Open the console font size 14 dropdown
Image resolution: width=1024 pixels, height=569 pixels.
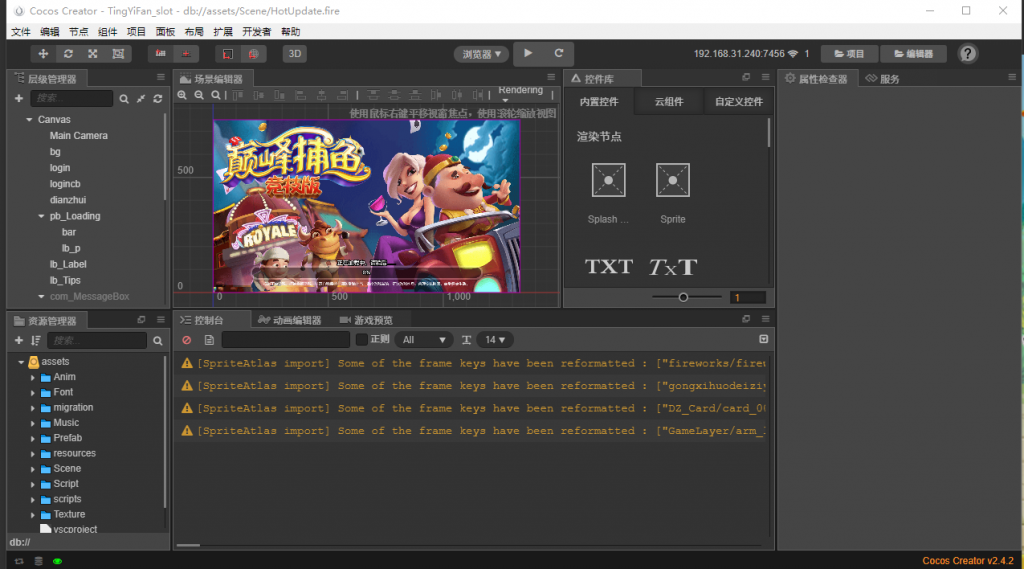pos(495,340)
